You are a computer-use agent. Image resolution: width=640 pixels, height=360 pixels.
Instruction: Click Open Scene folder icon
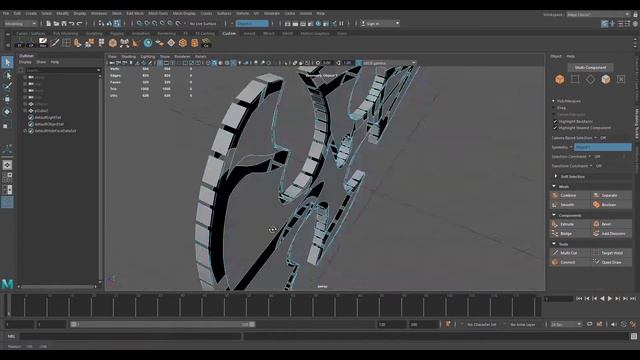coord(56,24)
